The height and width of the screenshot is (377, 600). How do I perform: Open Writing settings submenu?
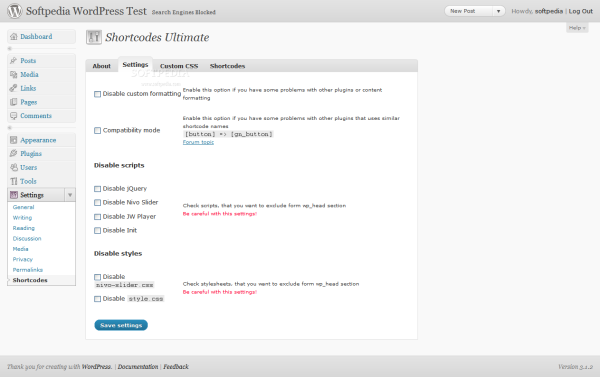coord(22,217)
